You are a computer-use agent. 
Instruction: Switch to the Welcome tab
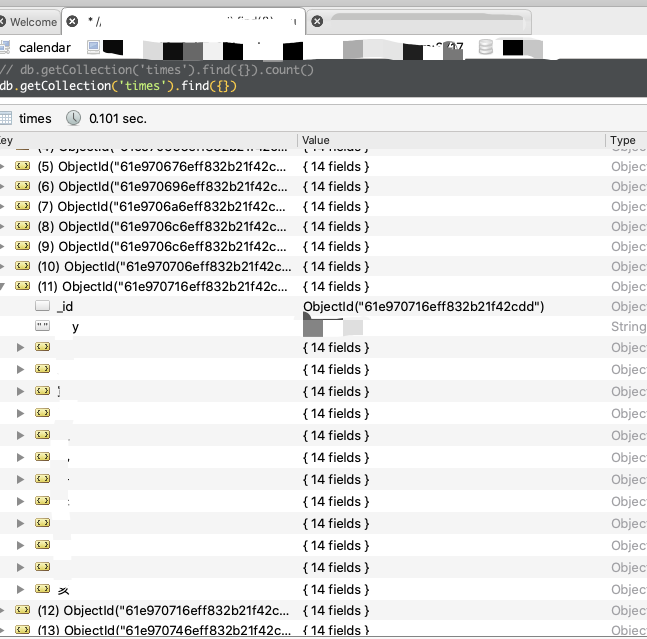coord(33,21)
